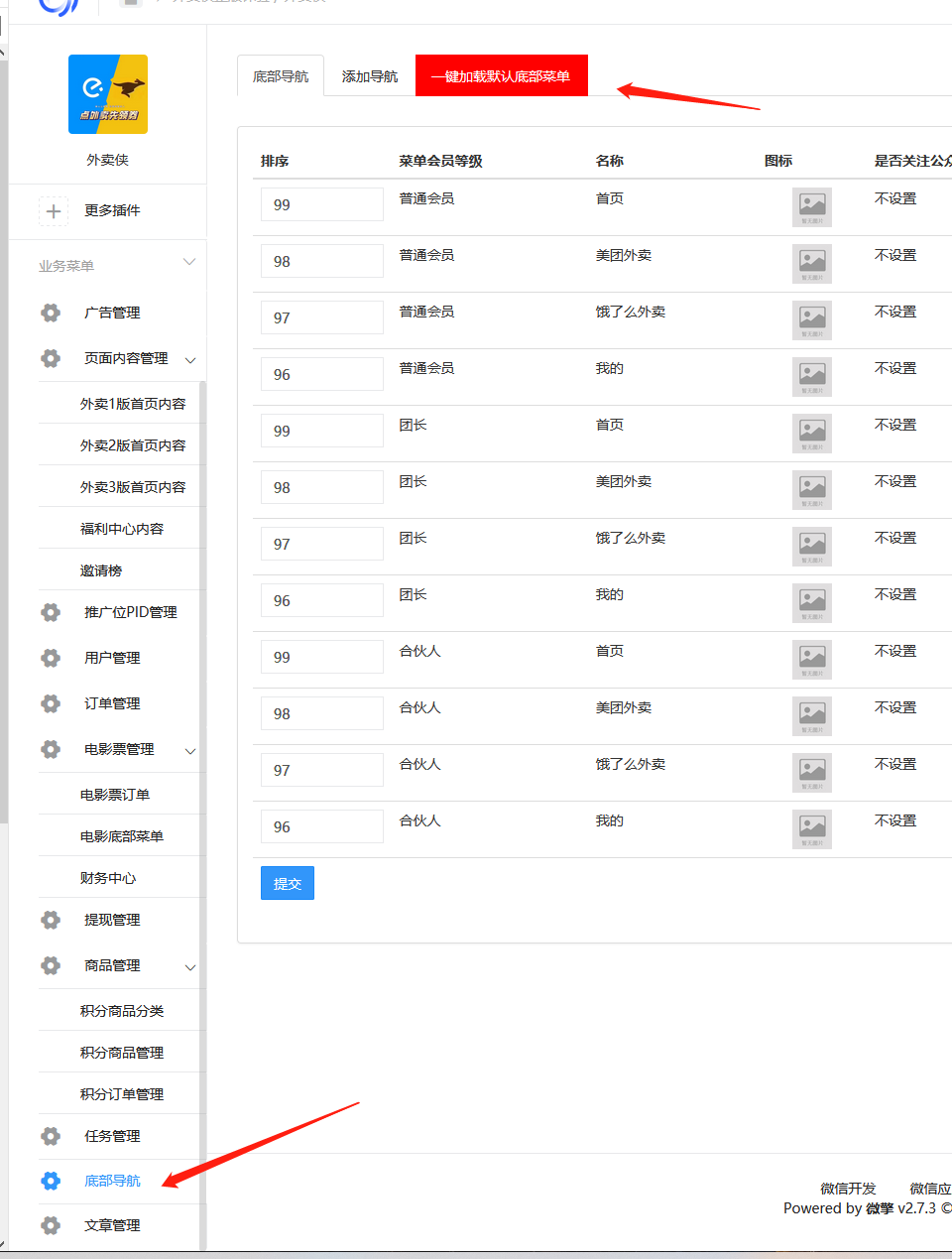Viewport: 952px width, 1259px height.
Task: Click the gear icon next to 订单管理
Action: pyautogui.click(x=51, y=702)
